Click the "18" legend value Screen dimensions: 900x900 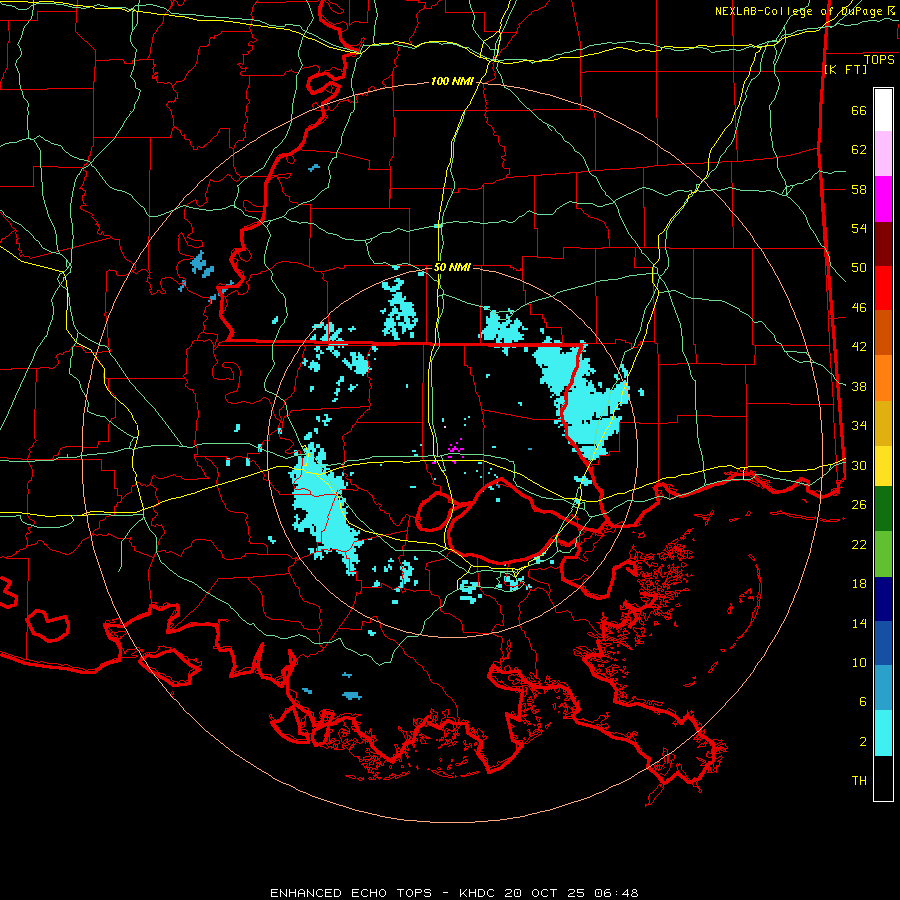point(859,584)
